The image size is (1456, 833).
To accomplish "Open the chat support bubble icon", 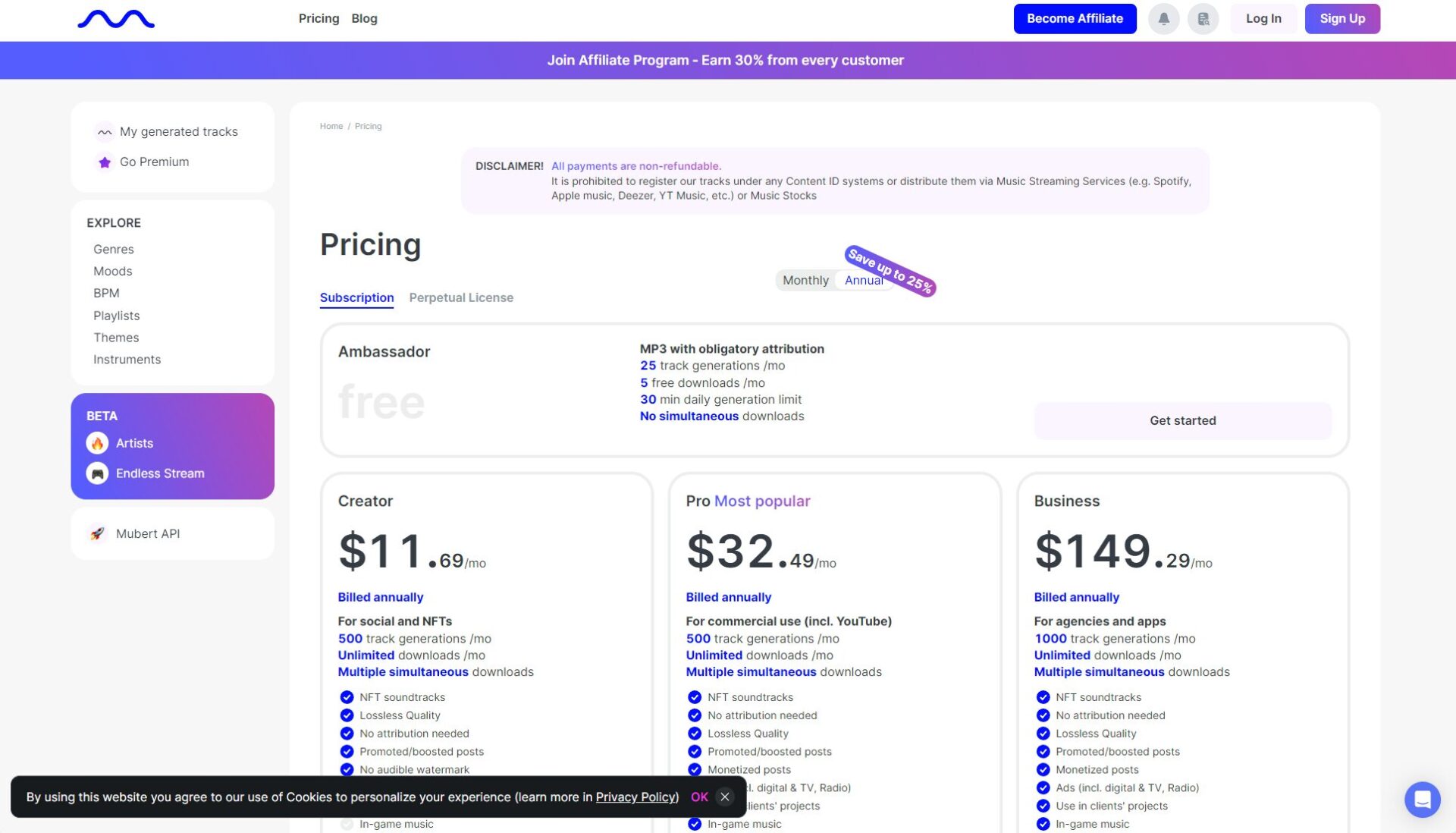I will coord(1422,799).
